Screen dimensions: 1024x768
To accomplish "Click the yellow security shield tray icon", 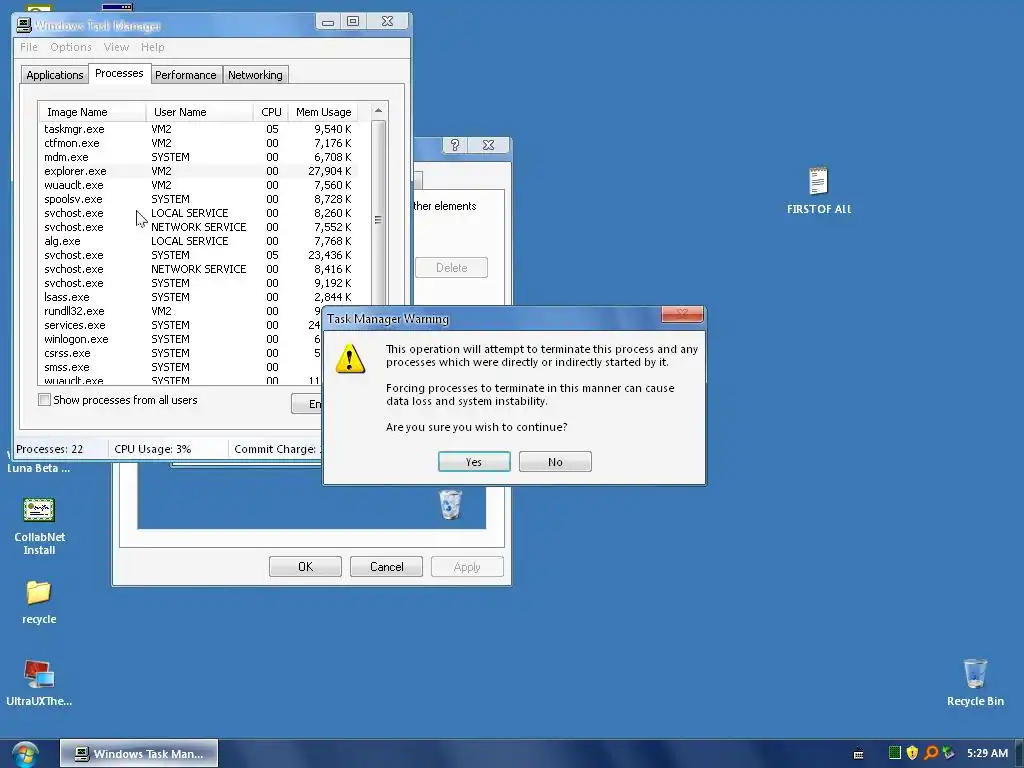I will click(912, 753).
